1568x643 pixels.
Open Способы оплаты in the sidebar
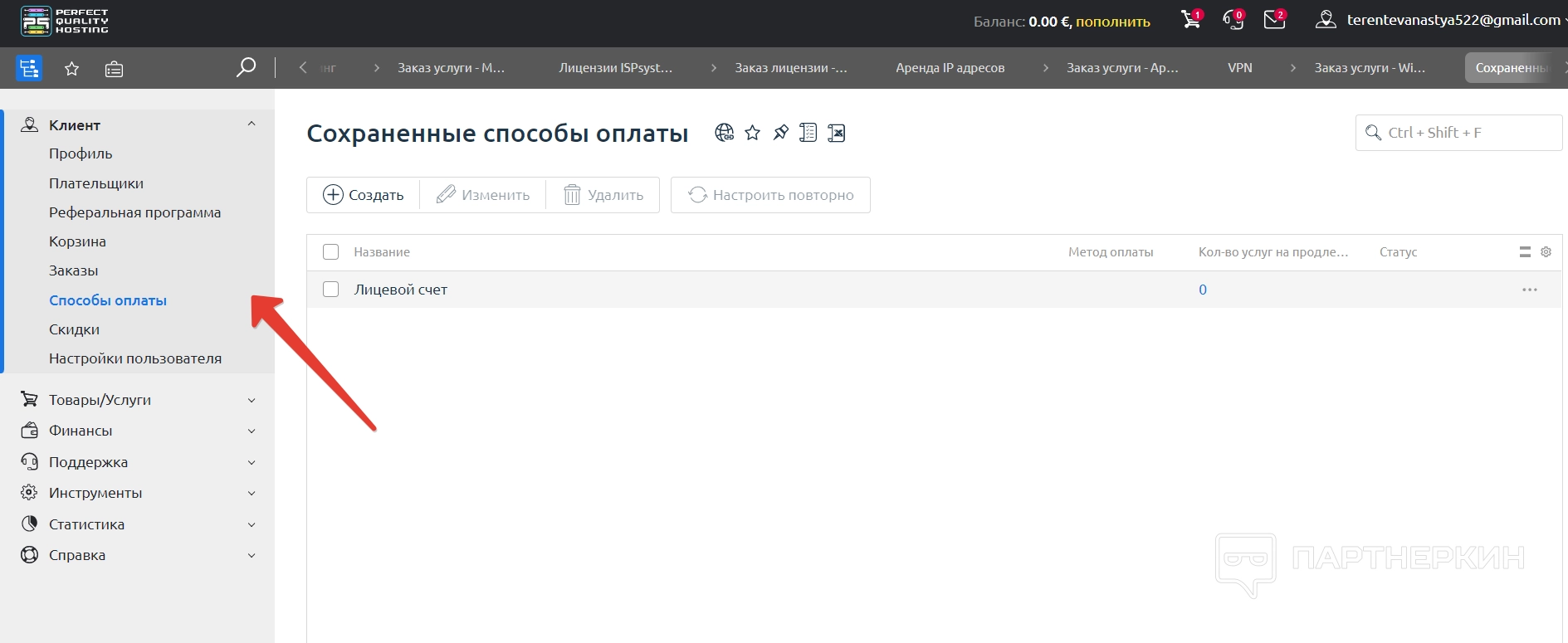click(x=108, y=300)
